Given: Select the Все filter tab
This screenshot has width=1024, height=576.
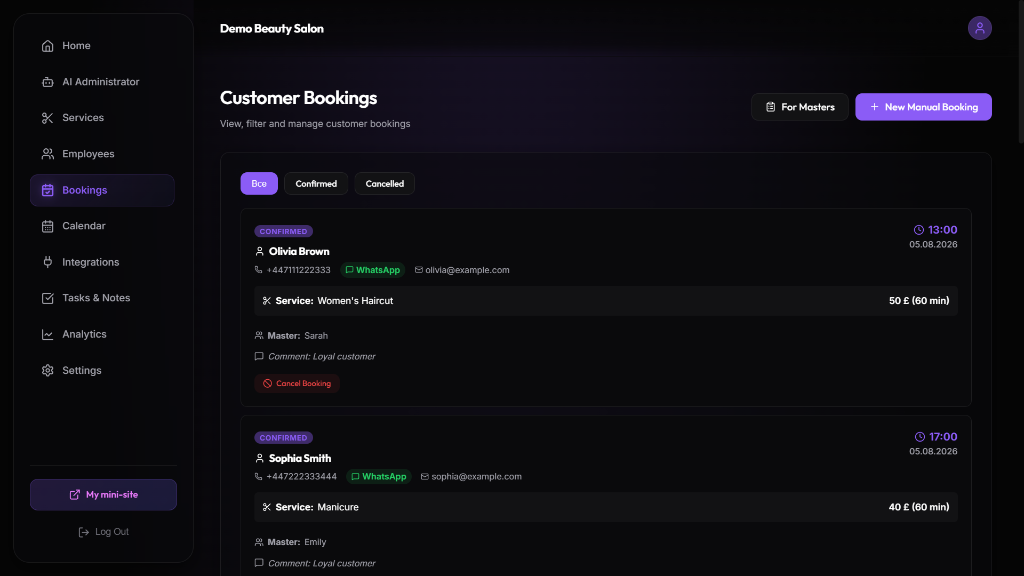Looking at the screenshot, I should (259, 184).
